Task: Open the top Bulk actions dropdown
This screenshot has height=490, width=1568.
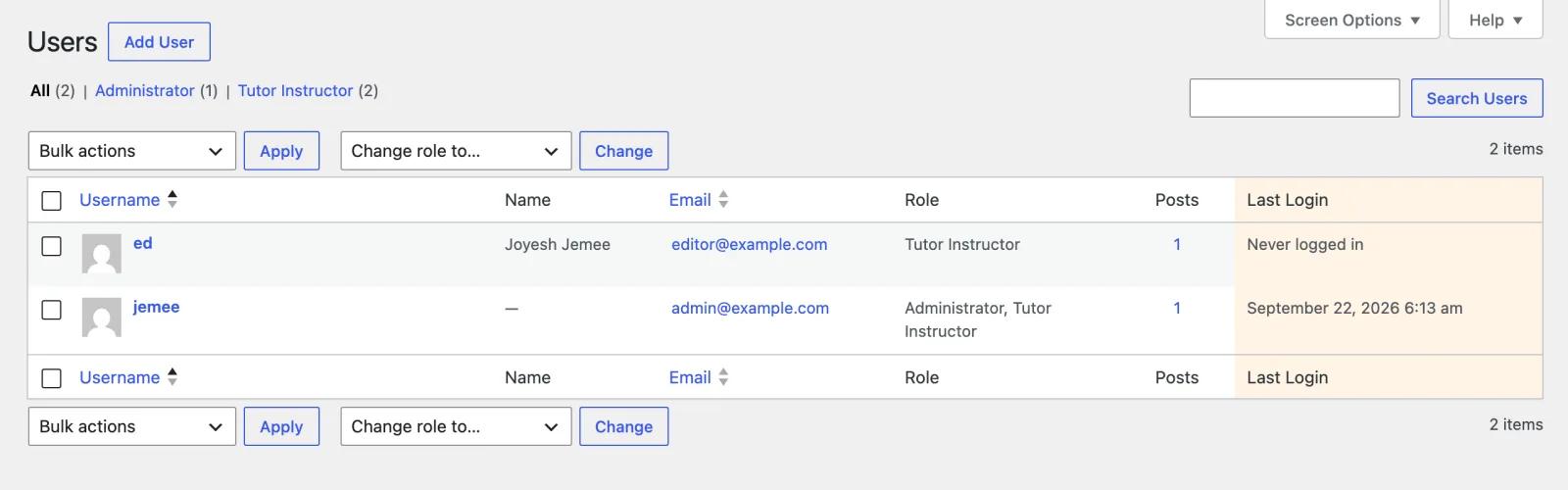Action: pos(132,151)
